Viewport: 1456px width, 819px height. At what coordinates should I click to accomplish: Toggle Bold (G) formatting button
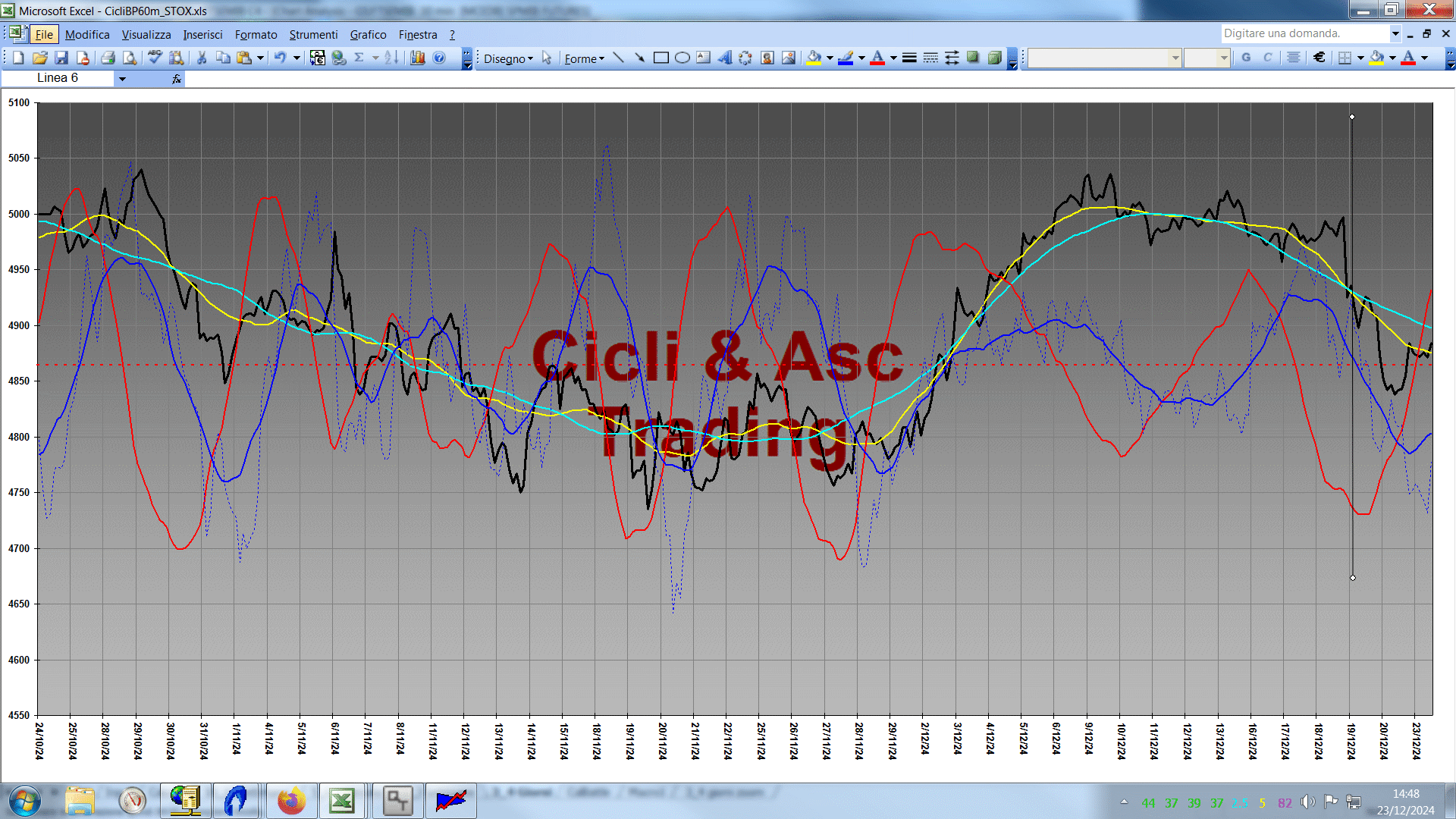tap(1246, 58)
